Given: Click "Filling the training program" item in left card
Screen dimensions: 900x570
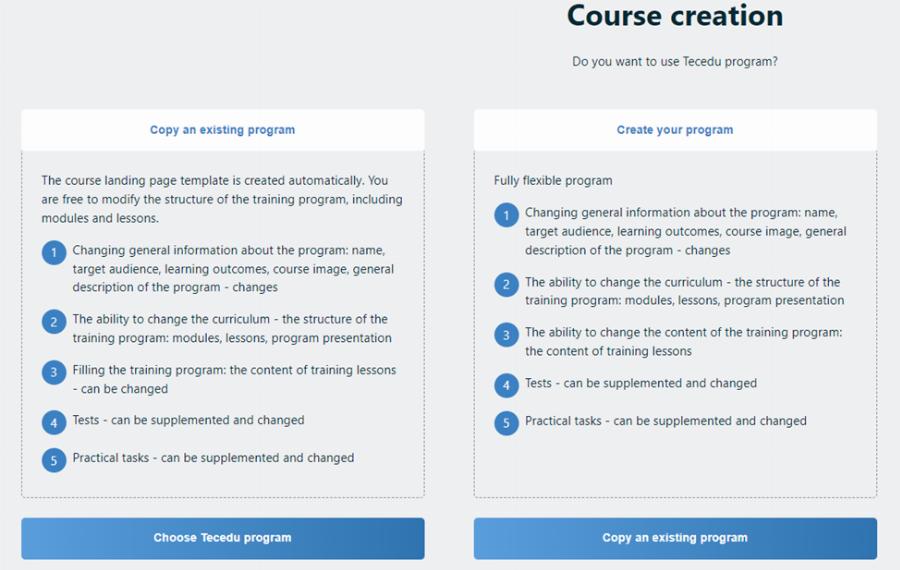Looking at the screenshot, I should tap(234, 379).
